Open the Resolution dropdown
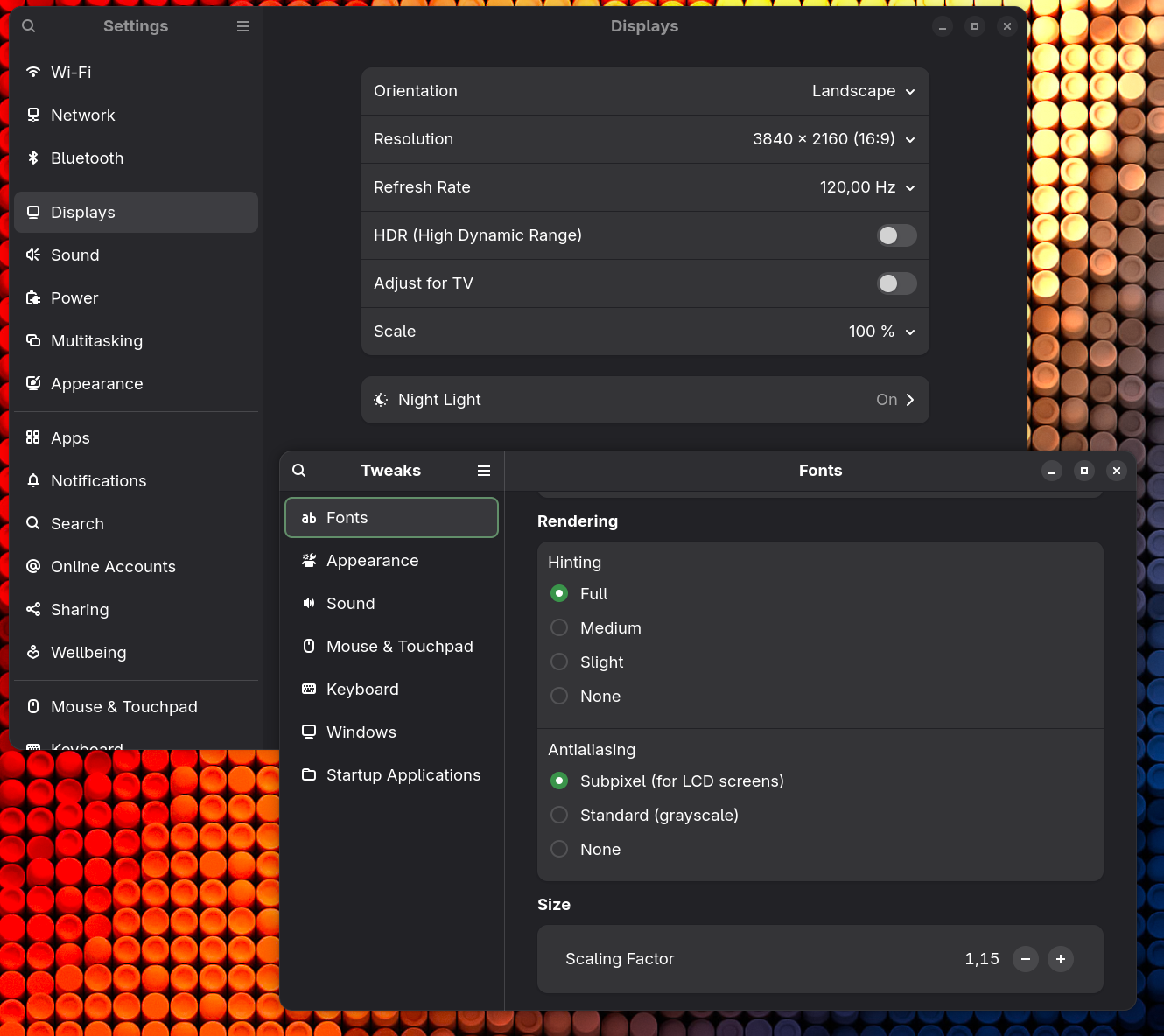The image size is (1164, 1036). 910,139
